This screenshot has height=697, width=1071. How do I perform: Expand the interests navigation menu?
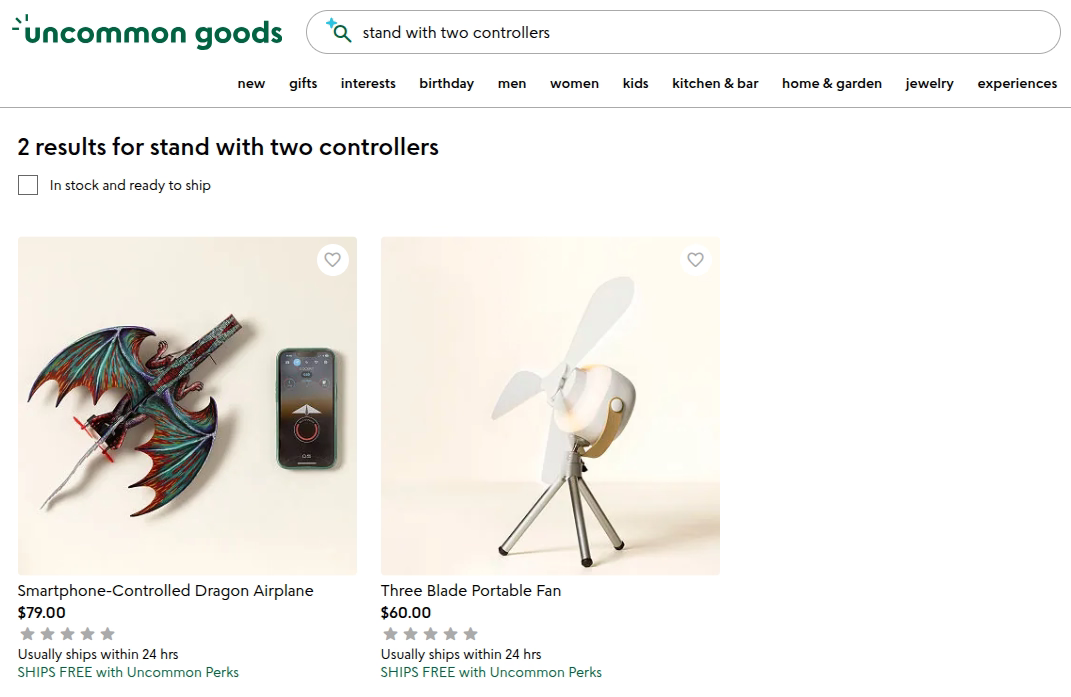coord(368,83)
